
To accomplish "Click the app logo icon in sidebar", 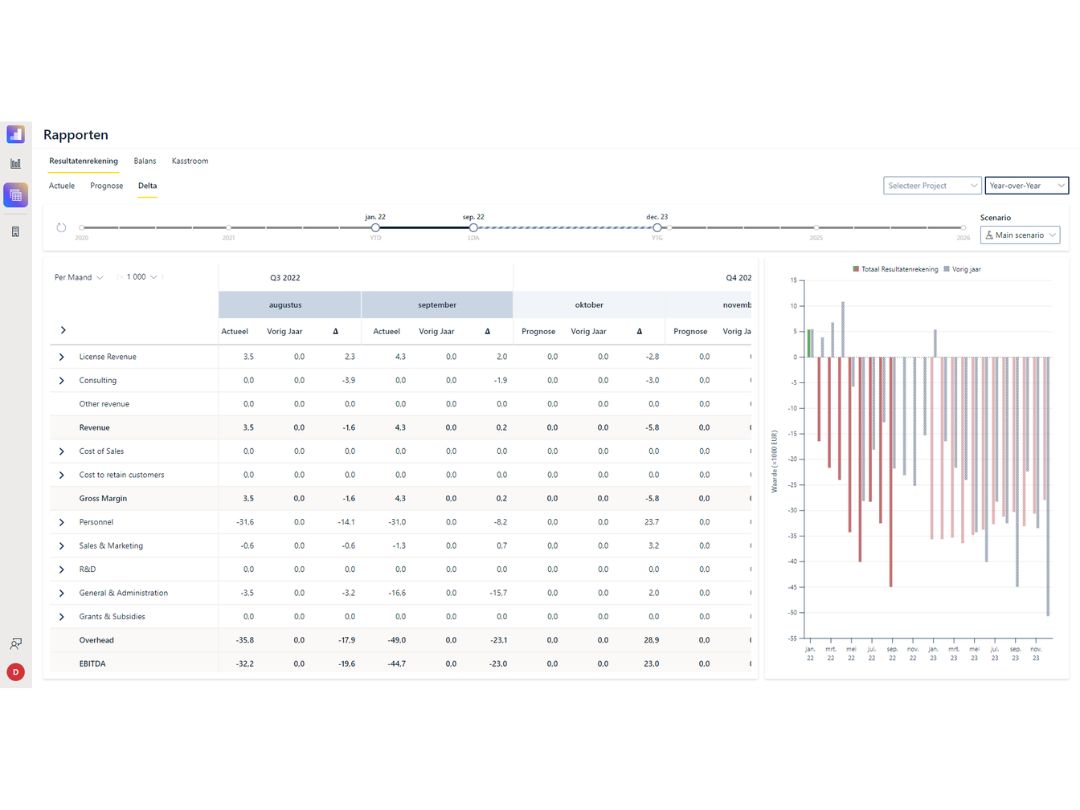I will coord(16,134).
